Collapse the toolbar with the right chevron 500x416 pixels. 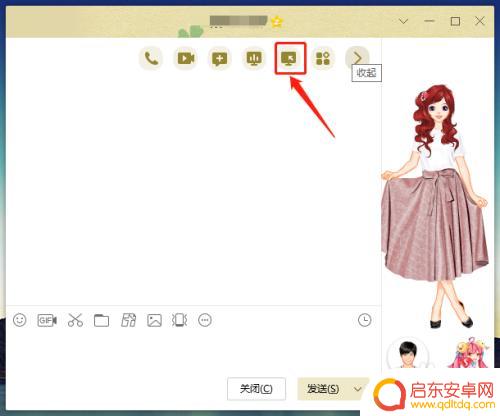pyautogui.click(x=357, y=59)
